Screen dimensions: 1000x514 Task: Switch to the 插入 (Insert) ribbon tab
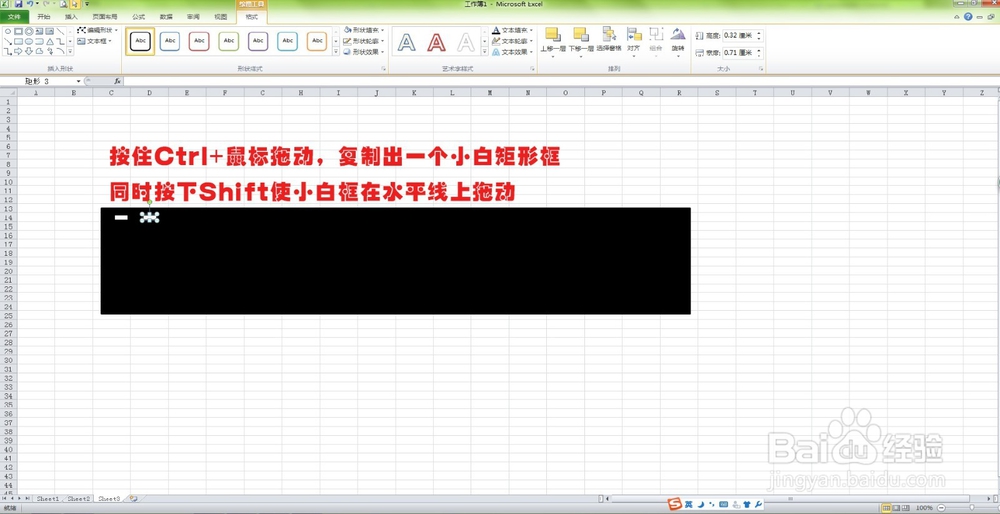(x=71, y=17)
